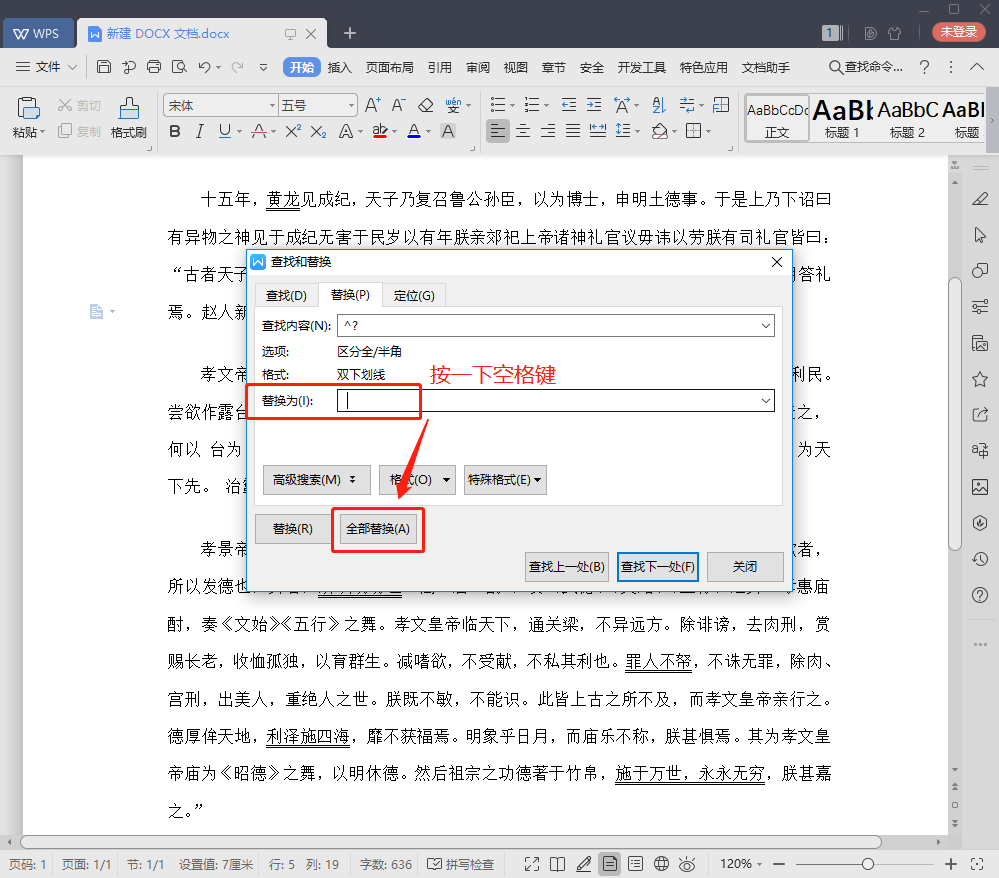Viewport: 999px width, 878px height.
Task: Increase font size with A+ icon
Action: (x=372, y=104)
